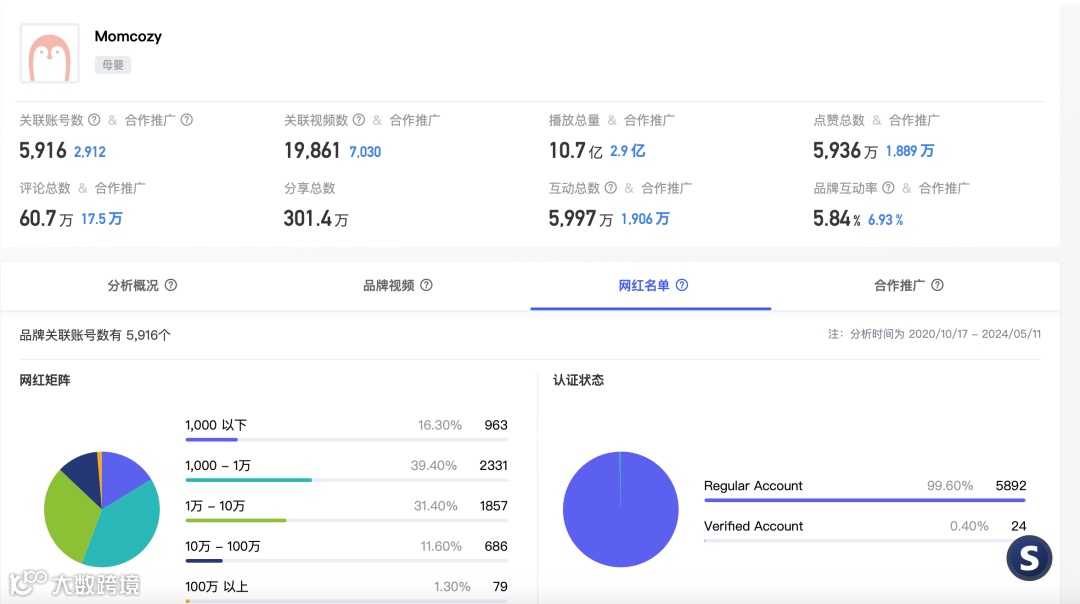Click the 19,861 associated videos number
The height and width of the screenshot is (604, 1080).
312,150
